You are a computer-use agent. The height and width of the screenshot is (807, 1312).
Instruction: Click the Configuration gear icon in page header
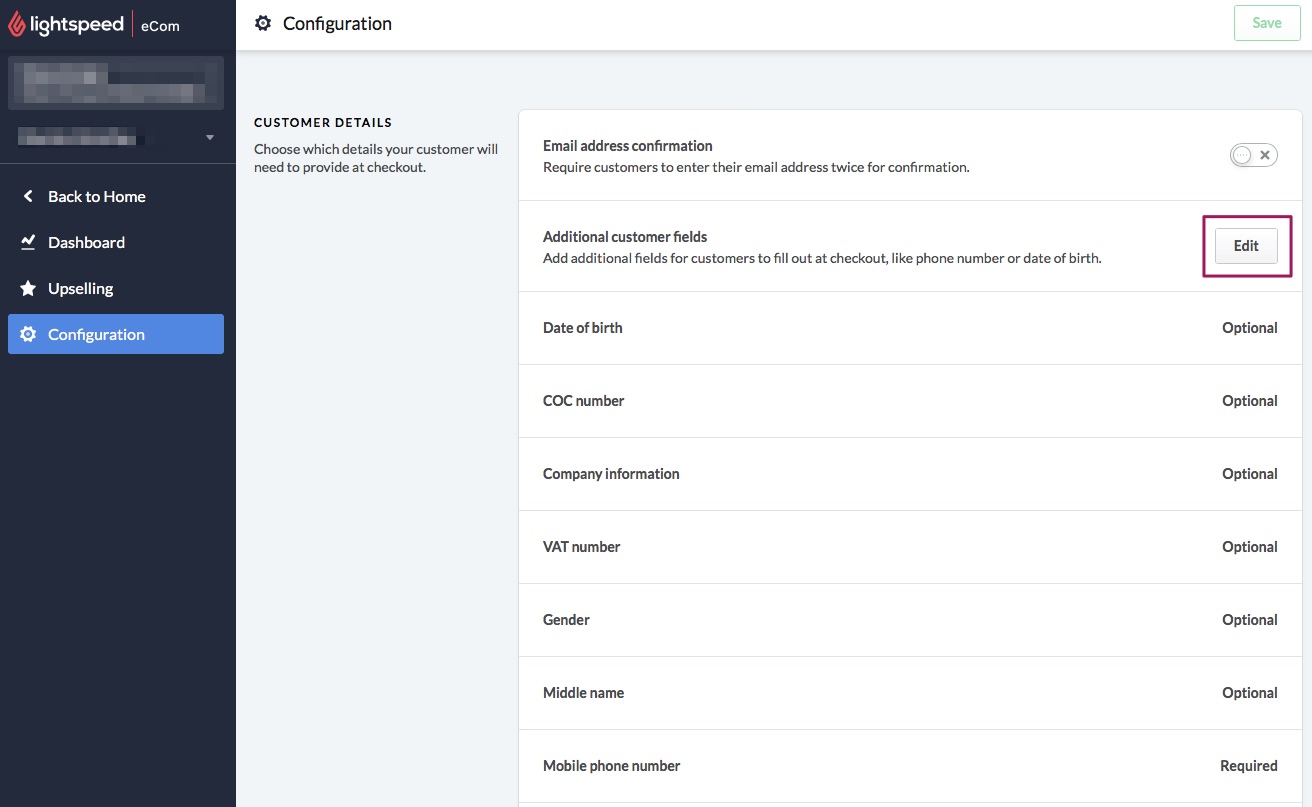(x=263, y=23)
